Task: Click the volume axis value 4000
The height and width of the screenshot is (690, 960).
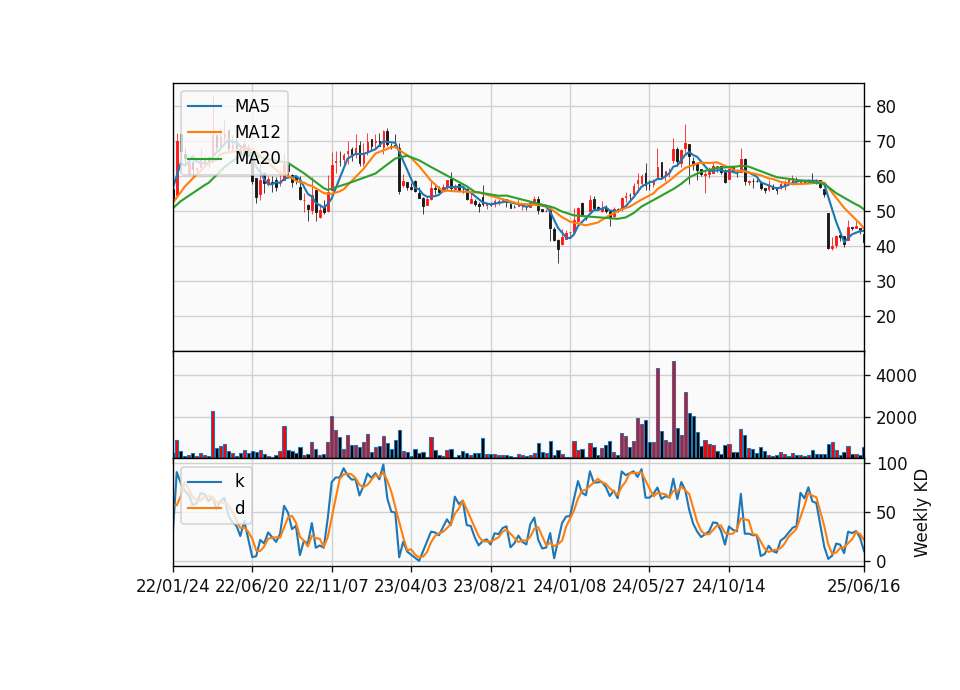Action: (x=896, y=376)
